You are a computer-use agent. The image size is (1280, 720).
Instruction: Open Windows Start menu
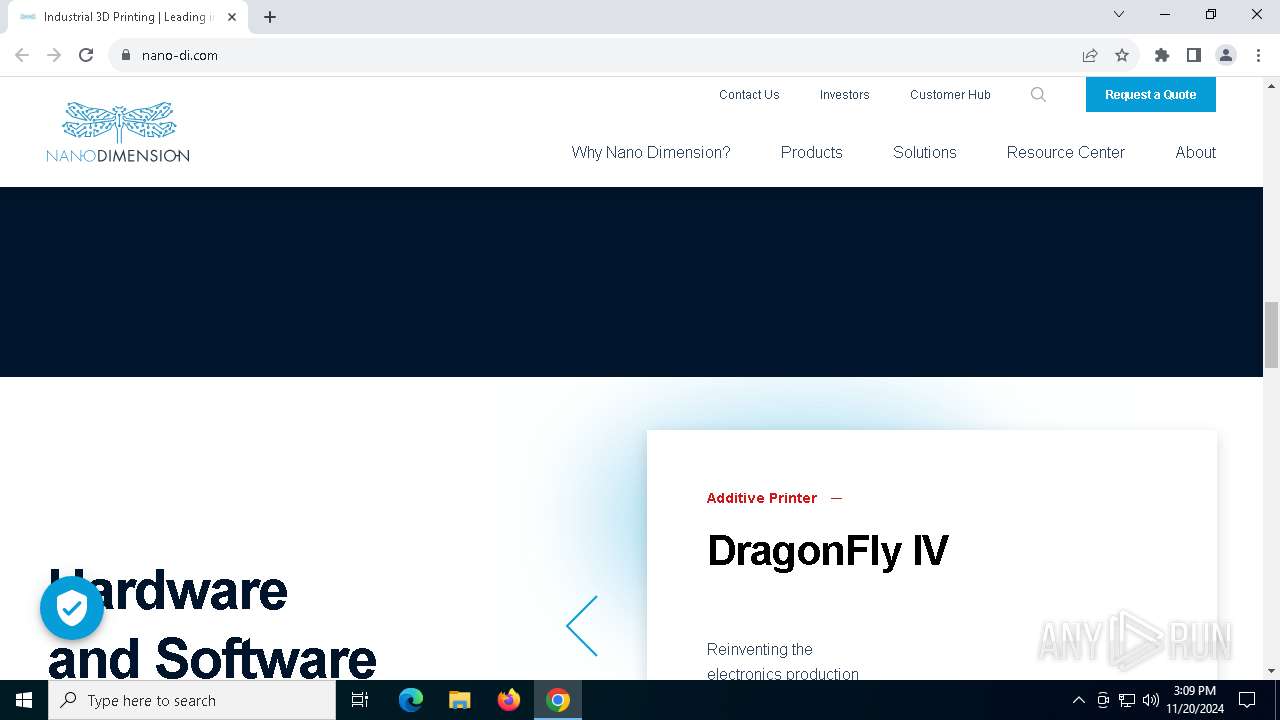[24, 700]
